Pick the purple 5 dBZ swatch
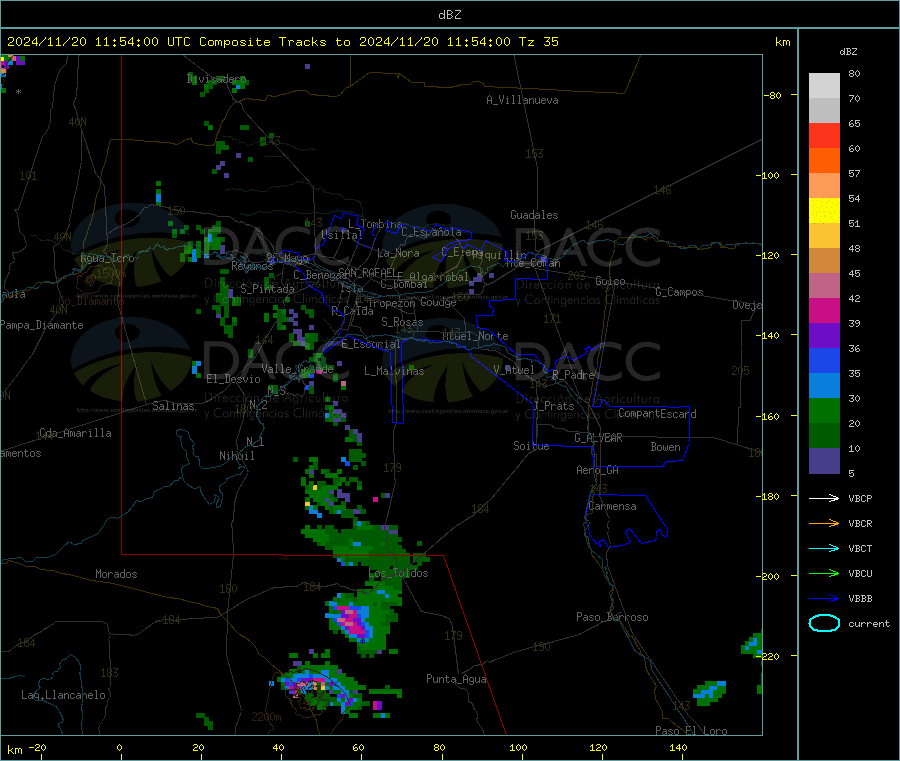The width and height of the screenshot is (900, 761). coord(824,461)
